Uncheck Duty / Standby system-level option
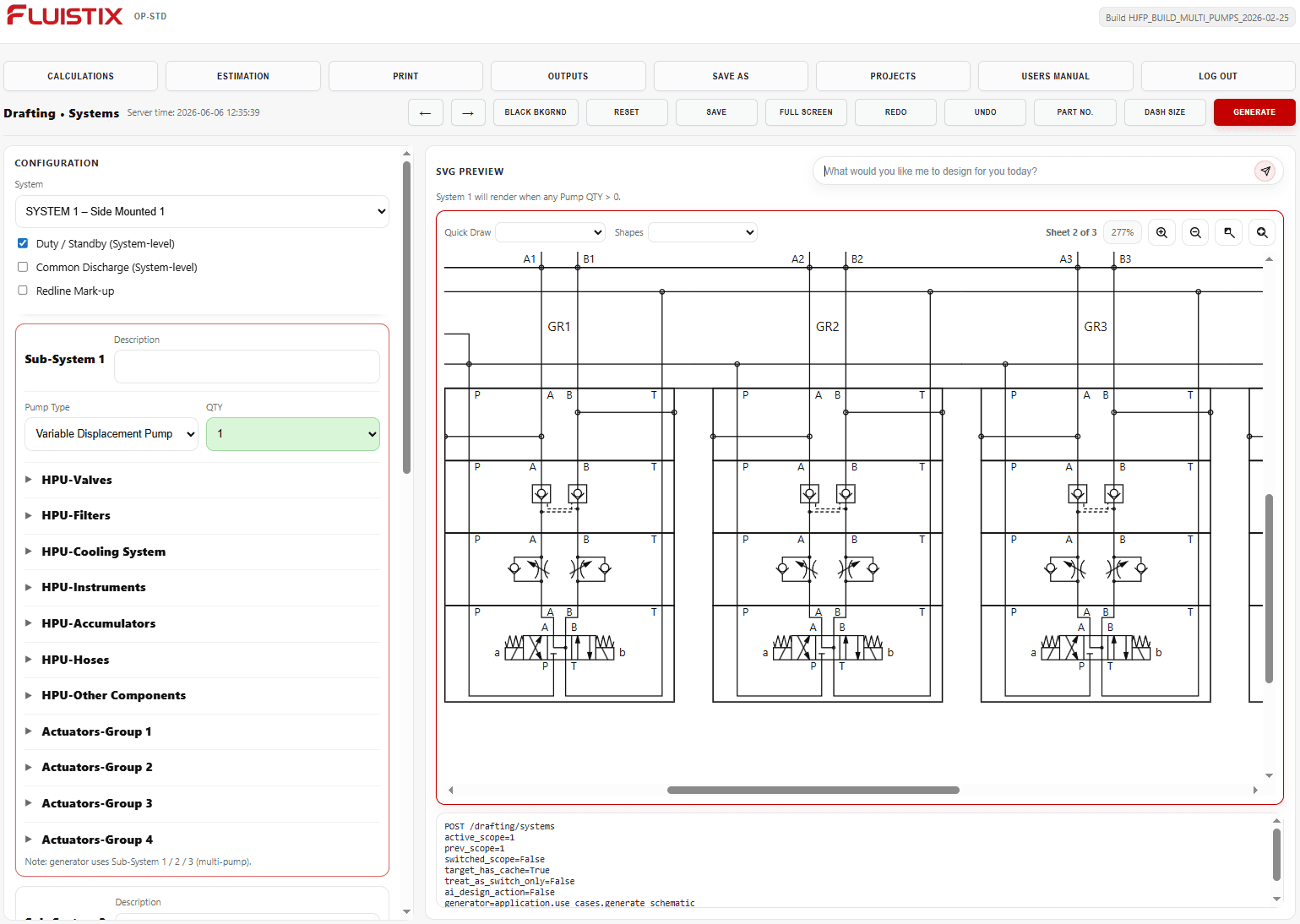 tap(23, 243)
